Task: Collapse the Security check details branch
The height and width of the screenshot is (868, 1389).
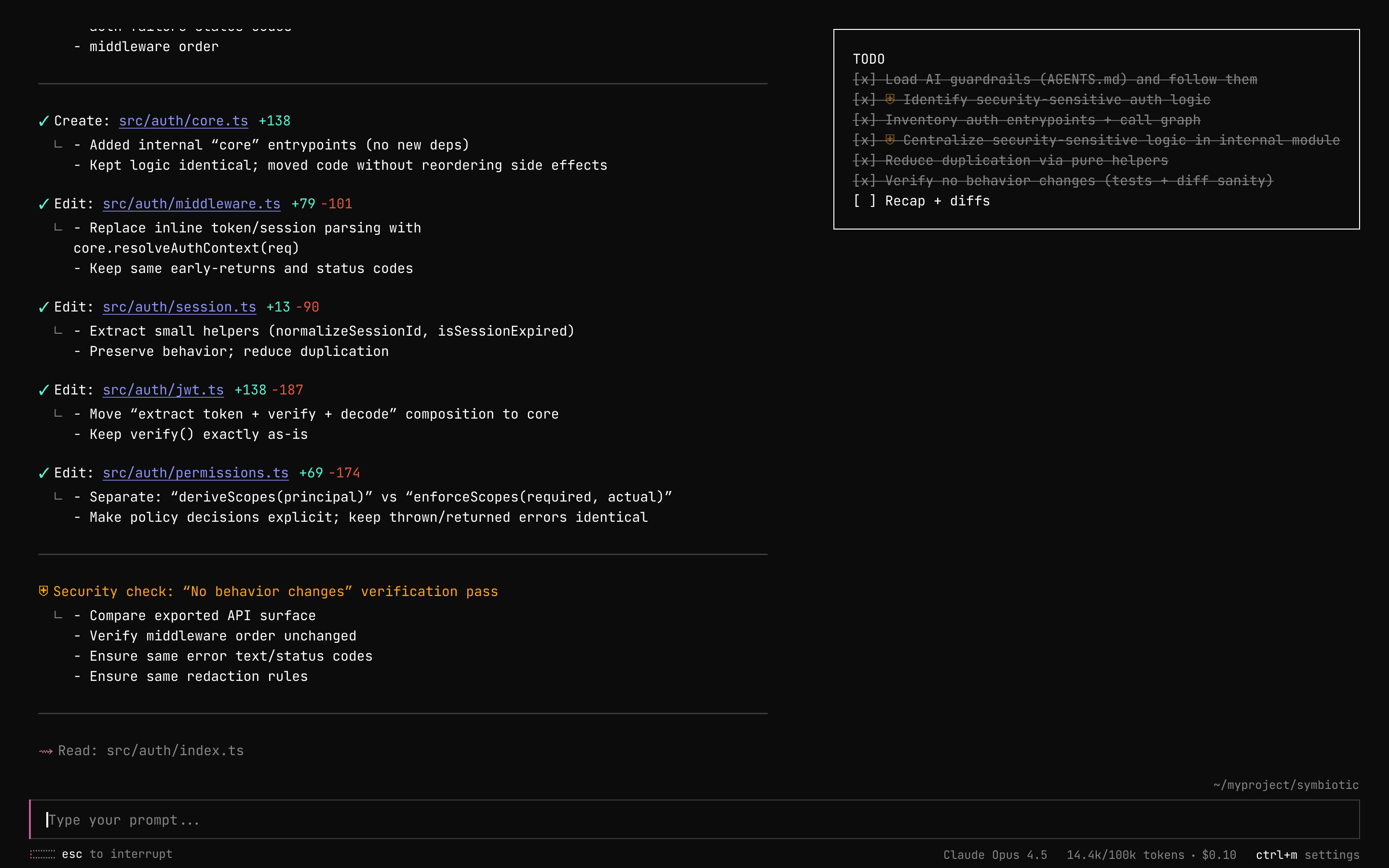Action: [x=58, y=615]
